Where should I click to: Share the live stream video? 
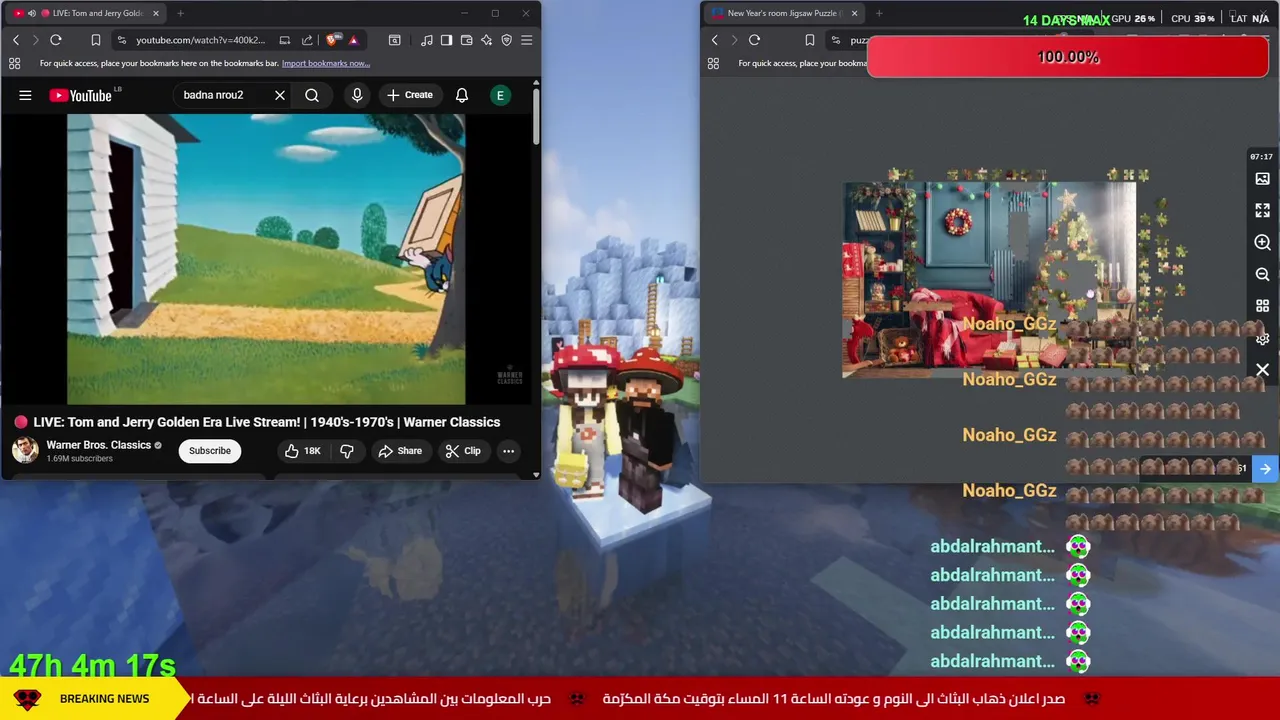point(400,451)
